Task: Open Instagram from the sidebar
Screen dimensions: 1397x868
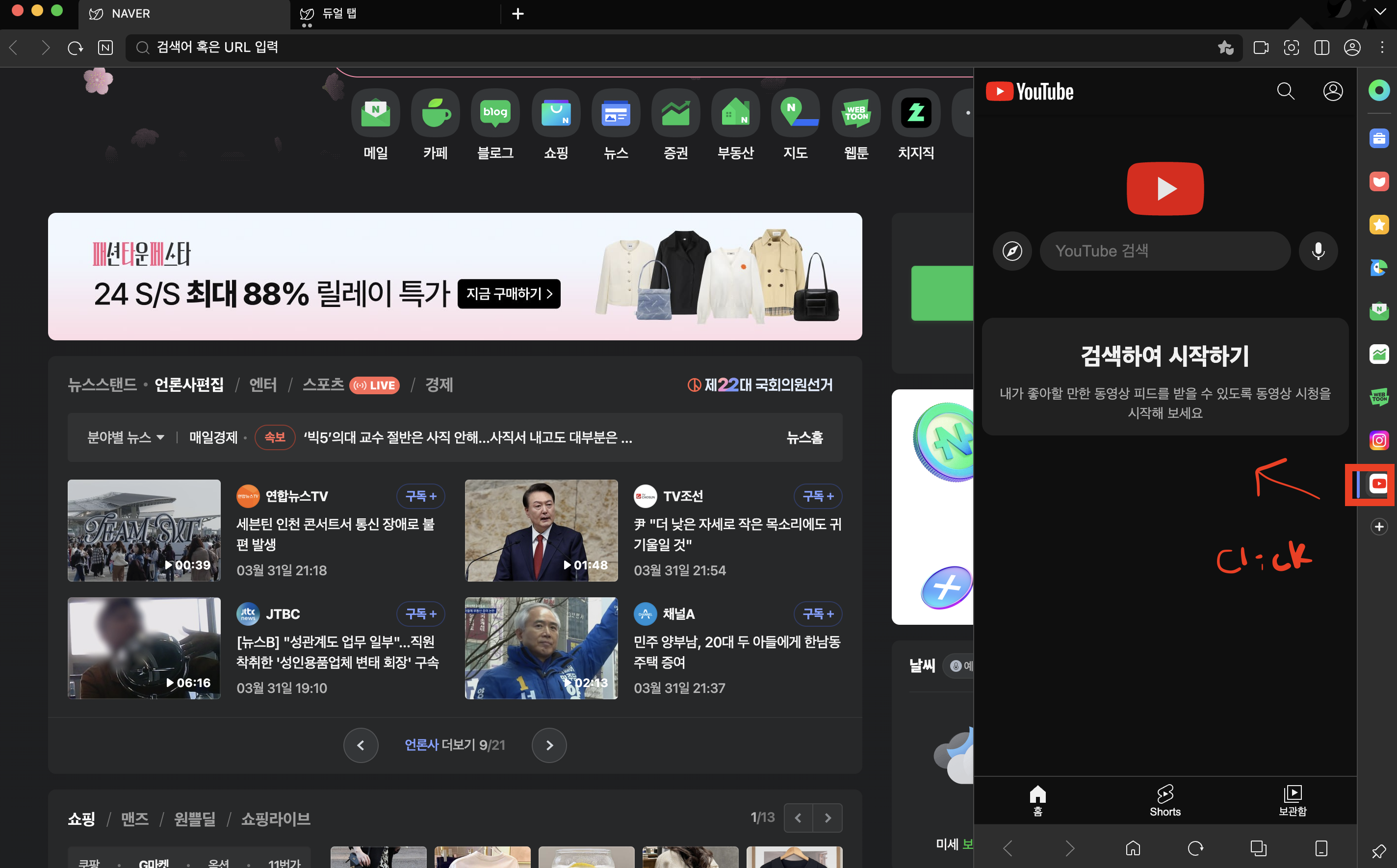Action: pyautogui.click(x=1379, y=440)
